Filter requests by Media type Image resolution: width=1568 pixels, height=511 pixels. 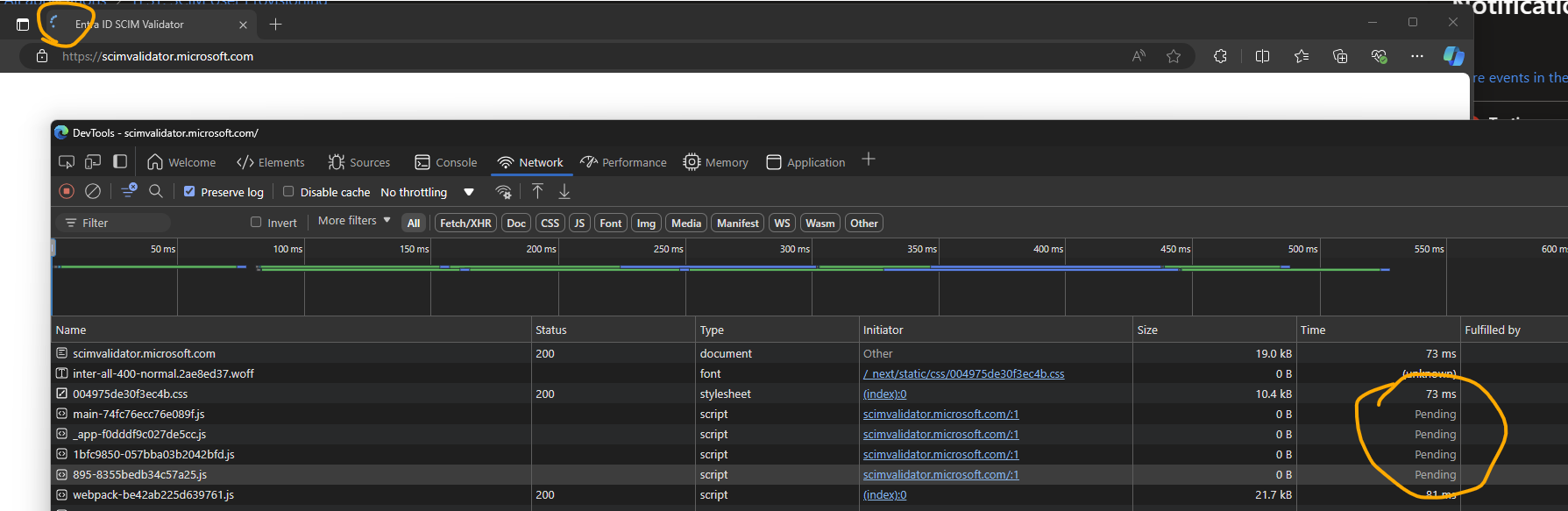pyautogui.click(x=686, y=224)
